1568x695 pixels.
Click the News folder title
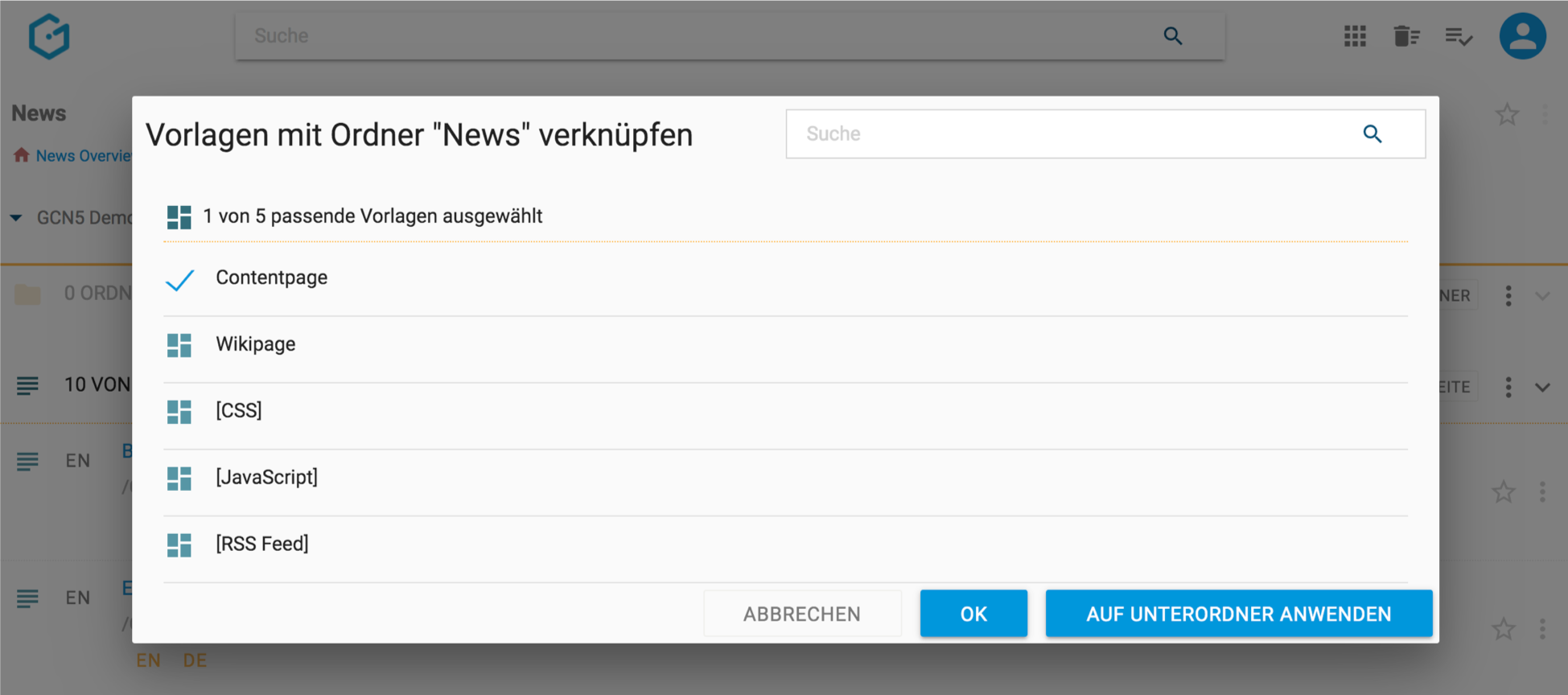pyautogui.click(x=39, y=113)
